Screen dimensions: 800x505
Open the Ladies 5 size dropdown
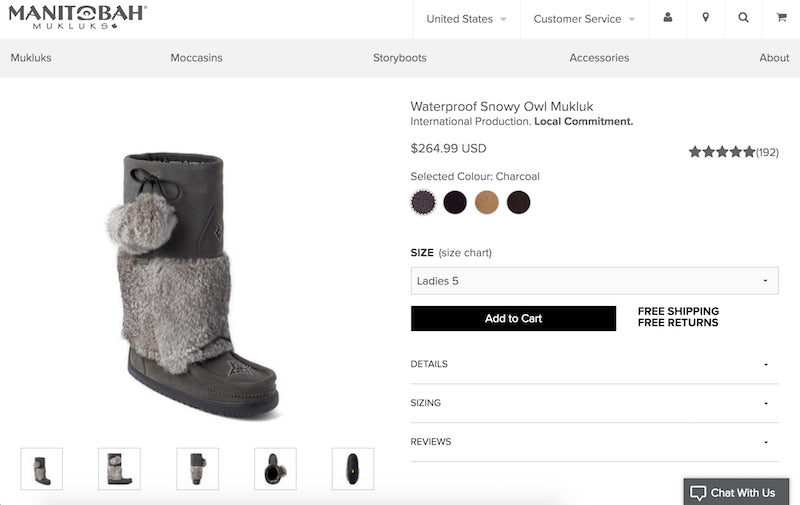click(594, 281)
